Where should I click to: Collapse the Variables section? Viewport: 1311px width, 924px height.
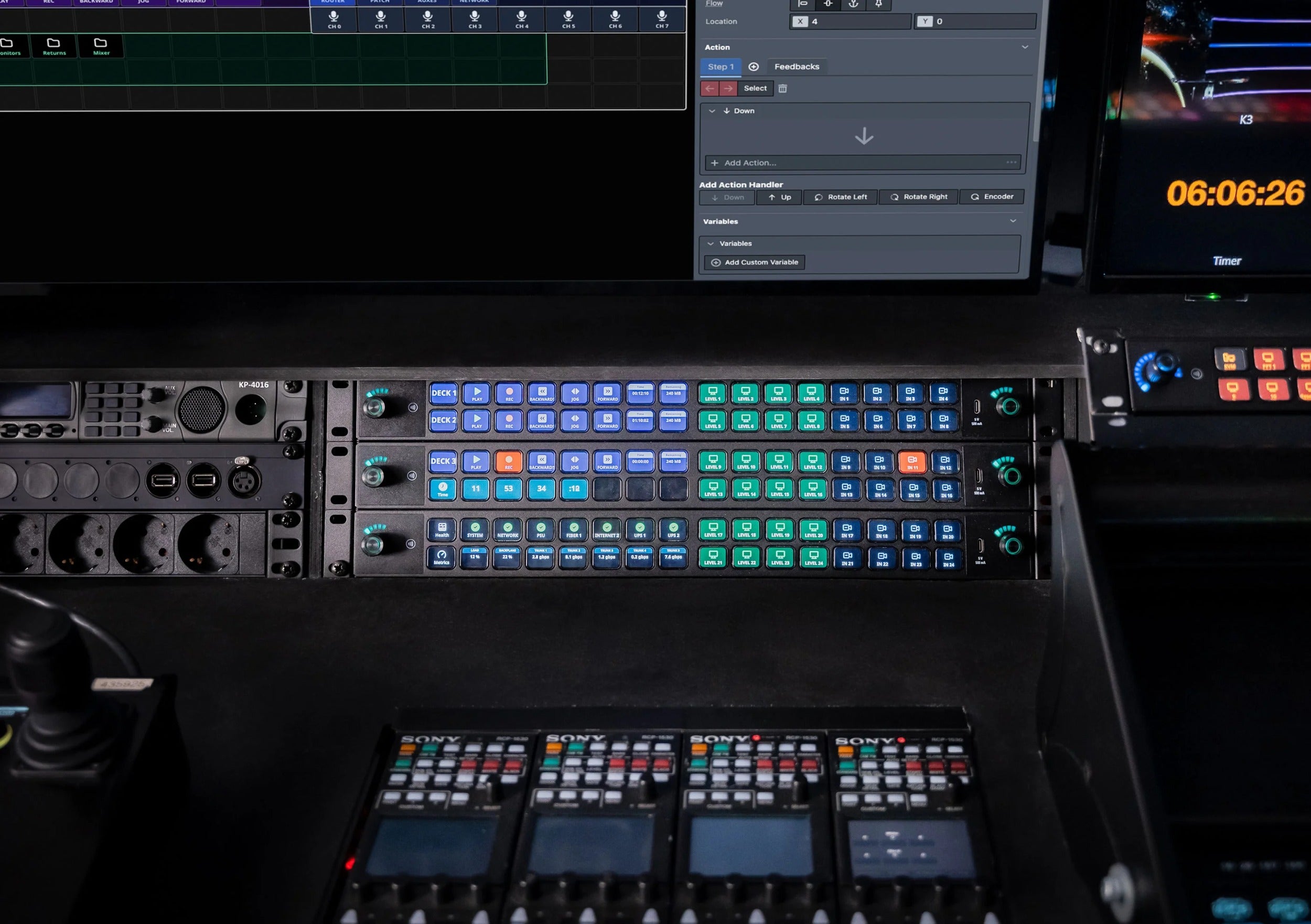click(1013, 221)
